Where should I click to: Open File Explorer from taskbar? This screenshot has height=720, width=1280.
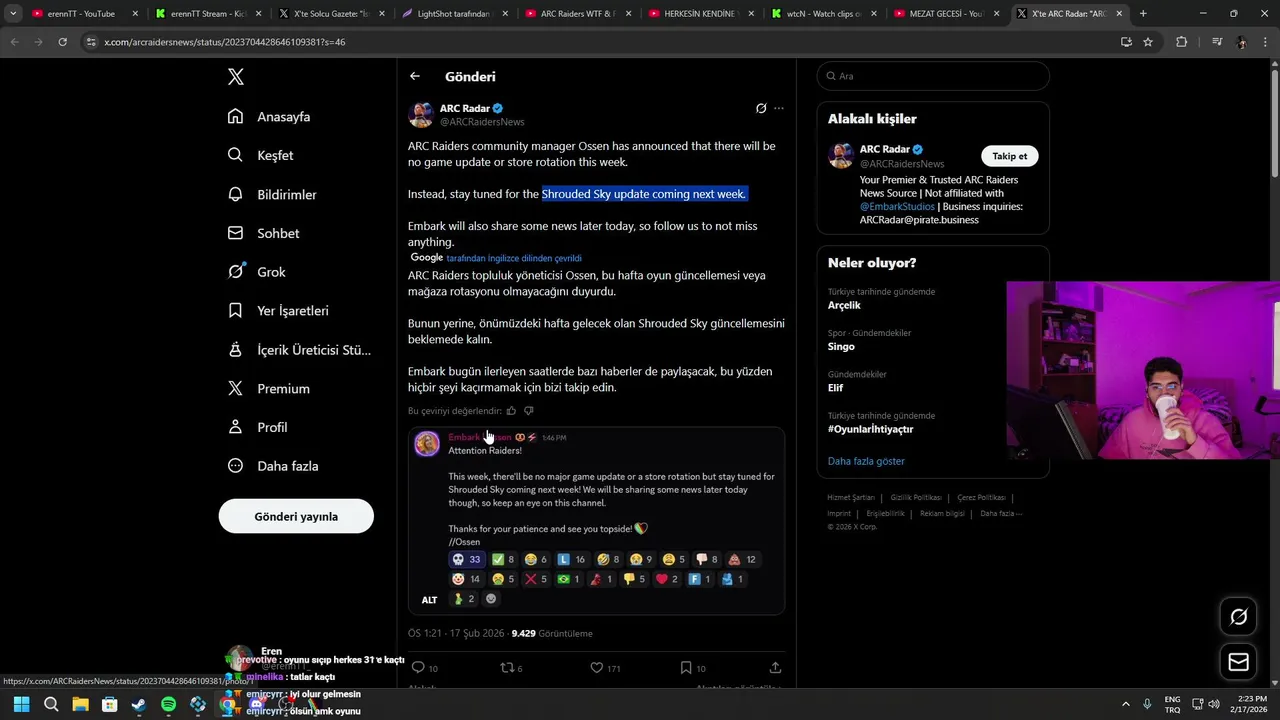point(80,704)
